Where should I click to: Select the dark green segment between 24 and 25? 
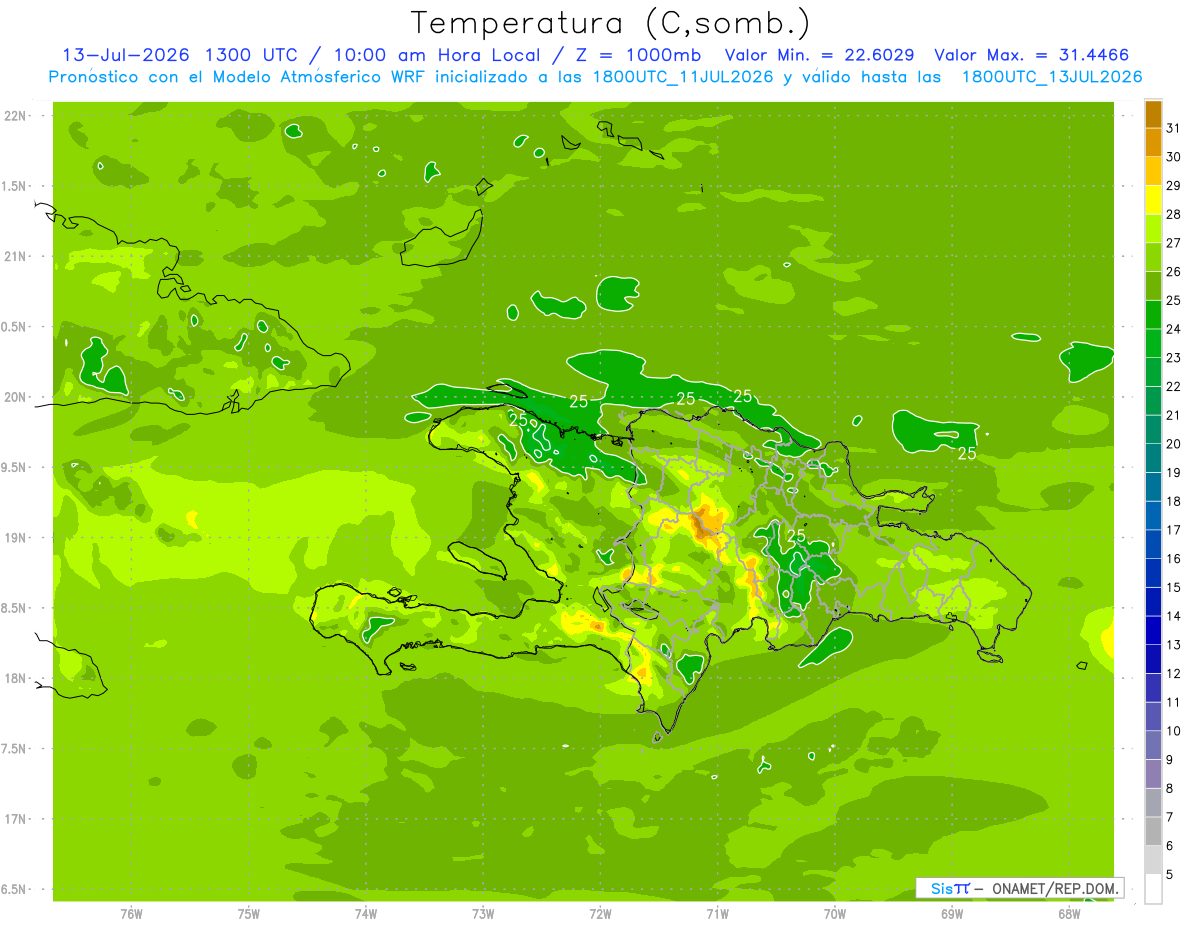[x=1153, y=315]
